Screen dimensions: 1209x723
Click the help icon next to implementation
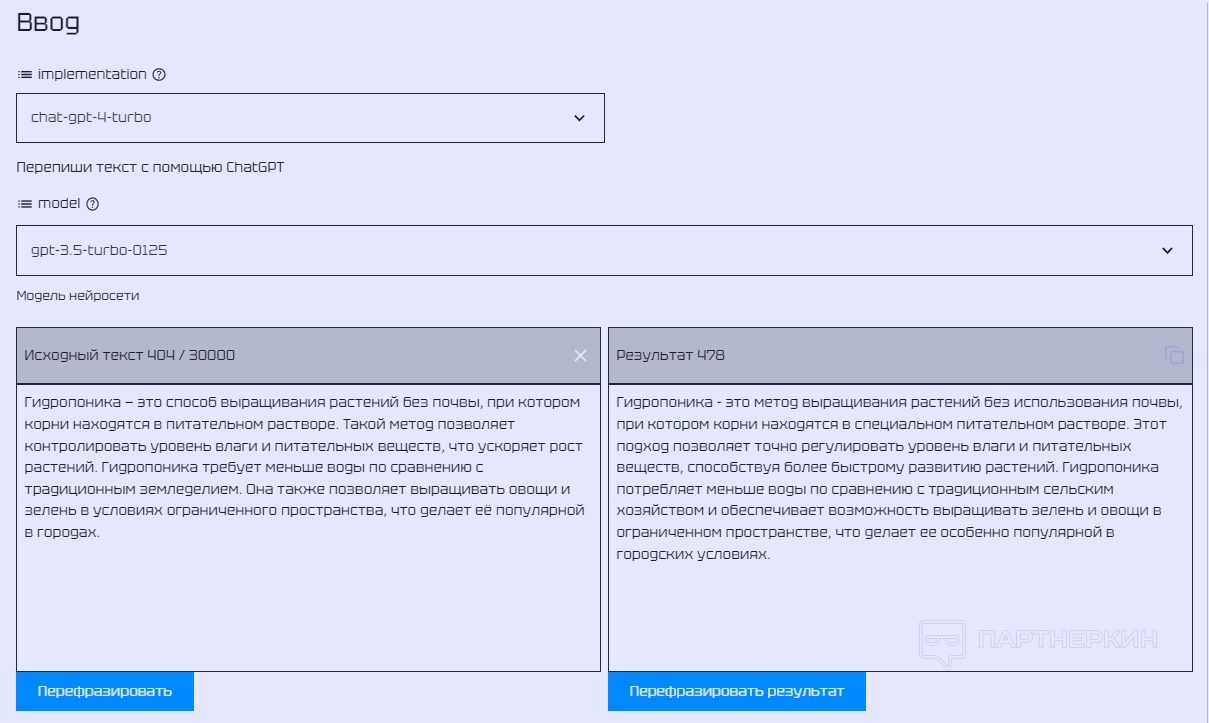[x=159, y=74]
